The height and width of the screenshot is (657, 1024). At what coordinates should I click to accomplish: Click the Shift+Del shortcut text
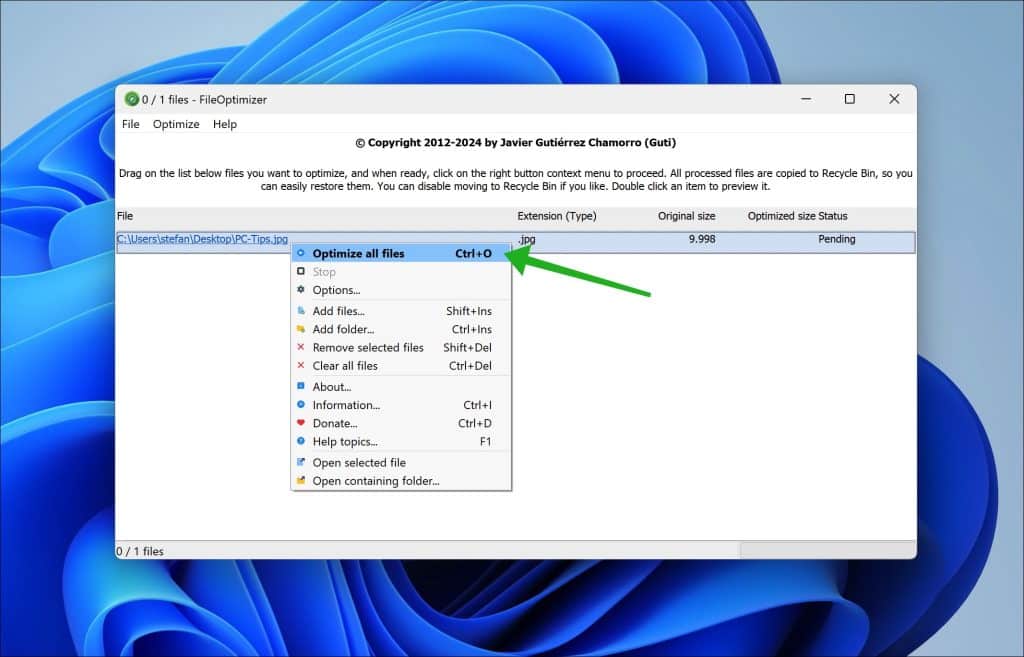[468, 347]
